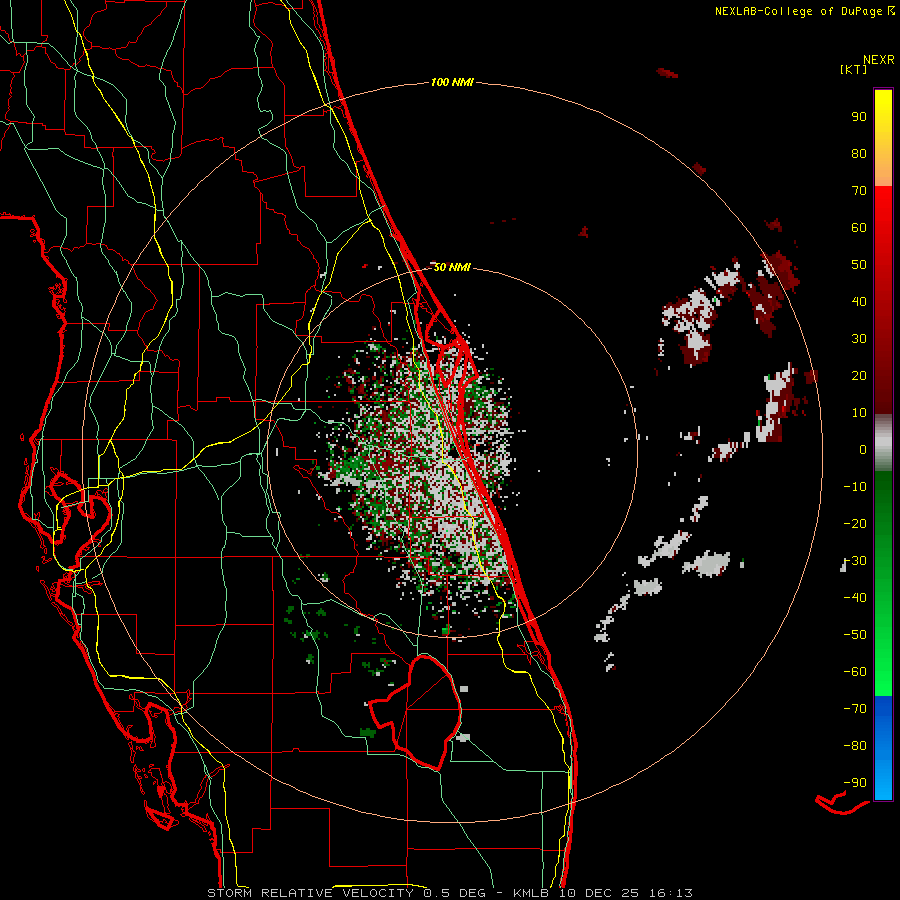The image size is (900, 900).
Task: Click the -70 knot value on scale
Action: click(x=855, y=709)
